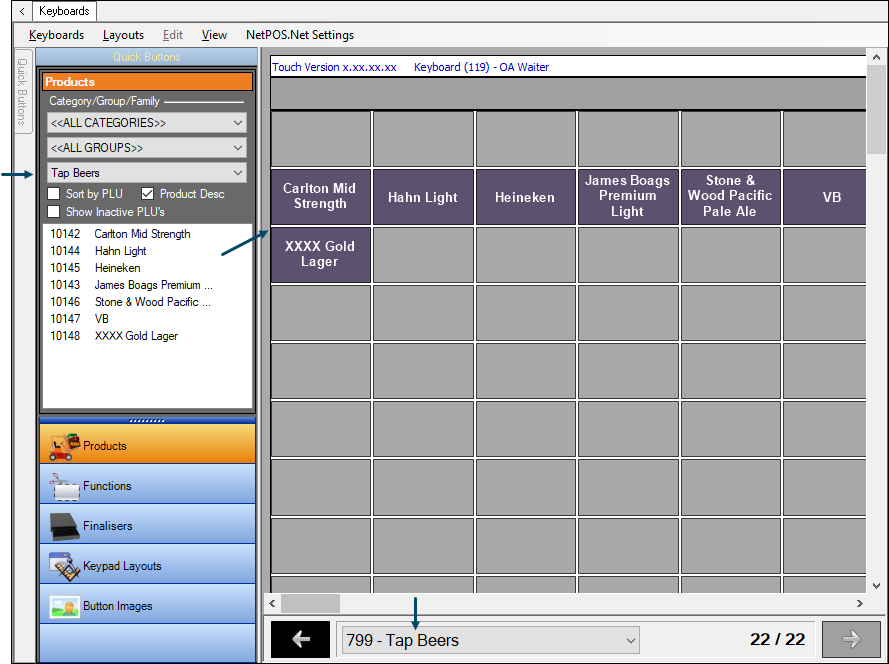The width and height of the screenshot is (889, 664).
Task: Uncheck the Product Desc checkbox
Action: (148, 194)
